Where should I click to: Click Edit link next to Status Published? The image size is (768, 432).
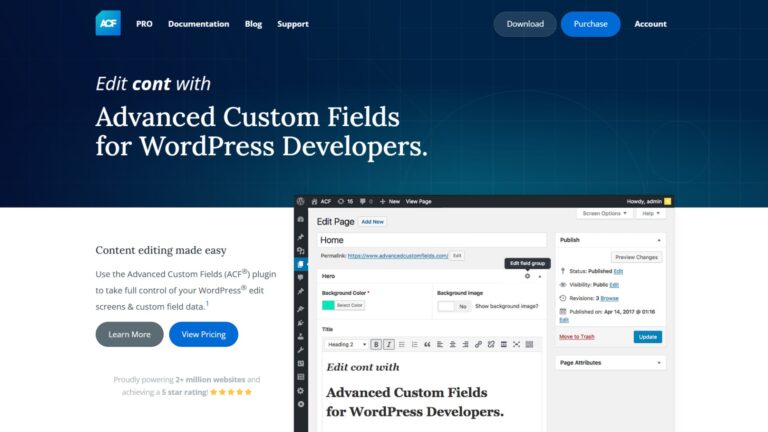tap(618, 271)
